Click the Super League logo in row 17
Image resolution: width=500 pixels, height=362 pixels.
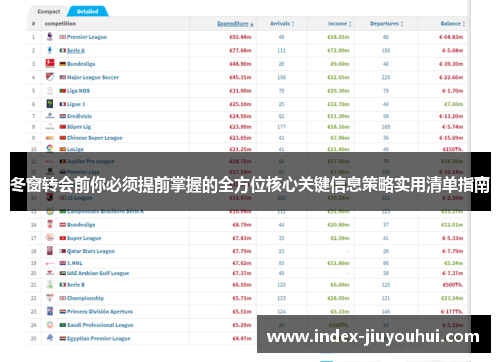coord(50,238)
